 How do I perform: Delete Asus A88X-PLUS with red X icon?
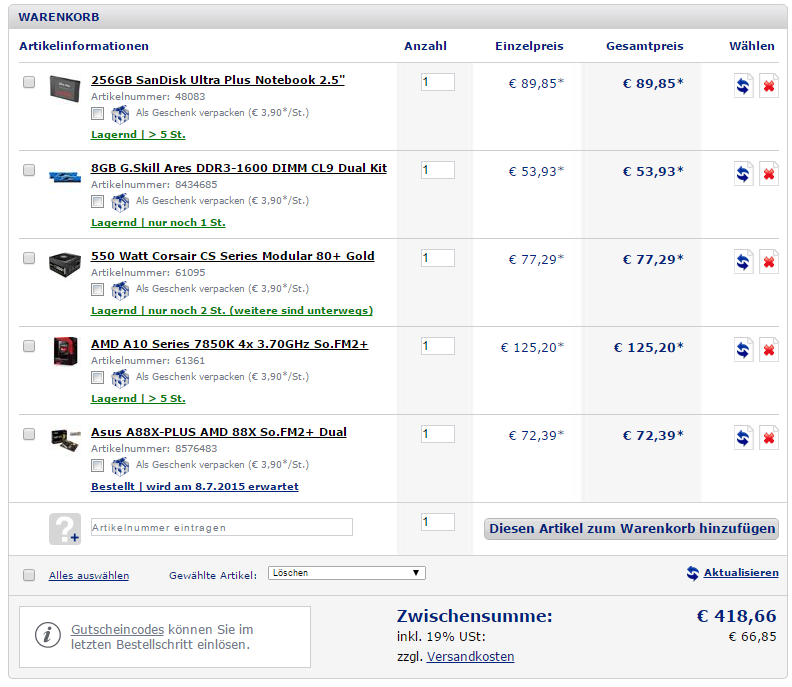click(x=768, y=437)
